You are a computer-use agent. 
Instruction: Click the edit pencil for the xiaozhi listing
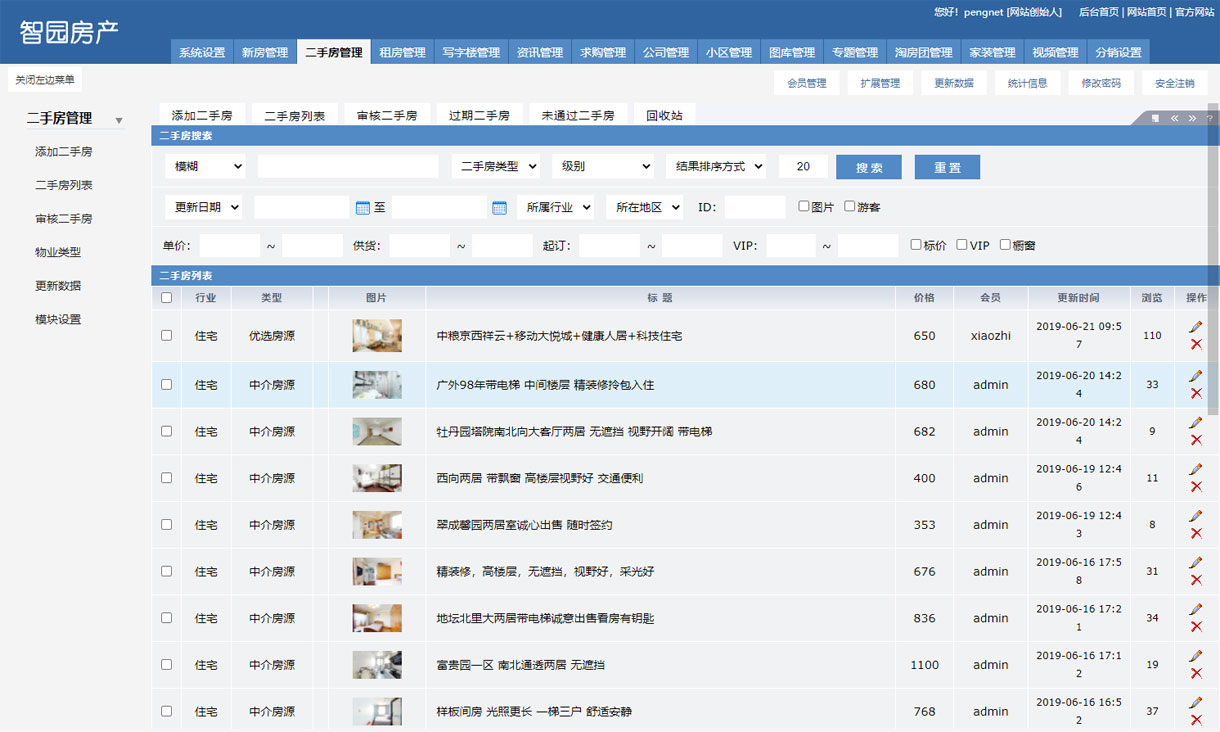1196,327
